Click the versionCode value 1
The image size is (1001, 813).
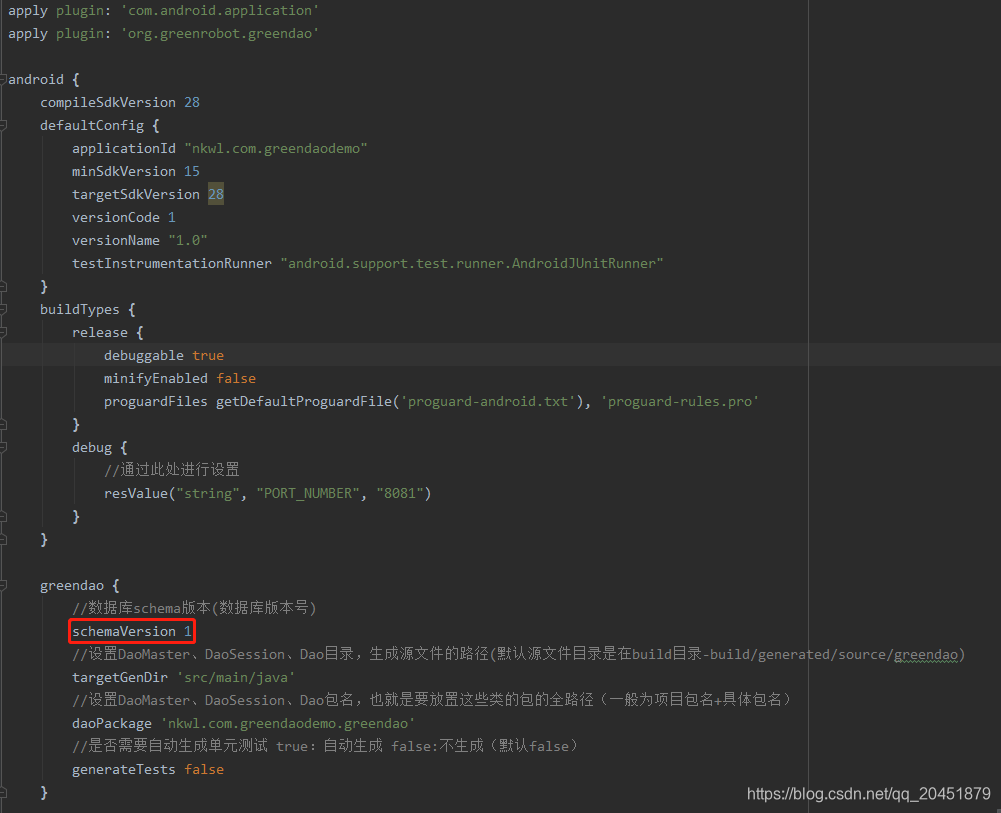[x=172, y=217]
